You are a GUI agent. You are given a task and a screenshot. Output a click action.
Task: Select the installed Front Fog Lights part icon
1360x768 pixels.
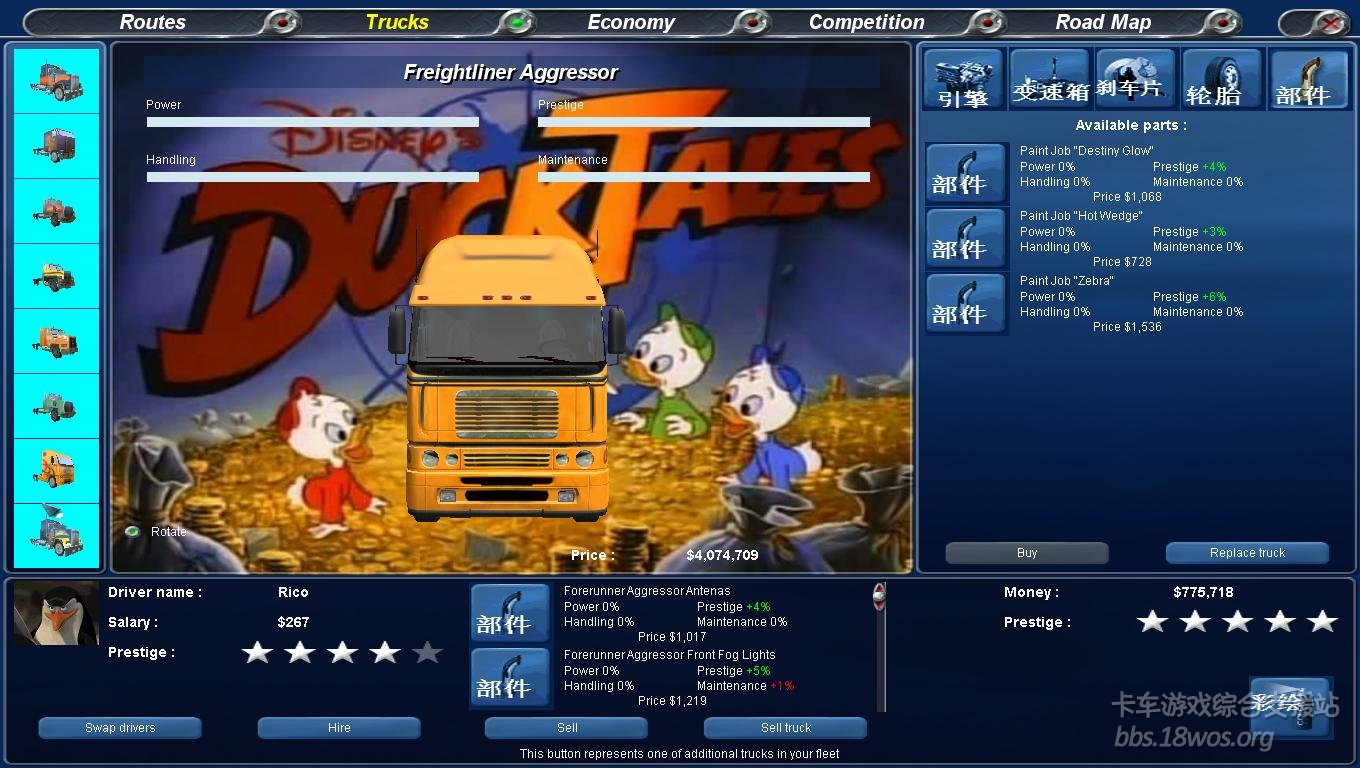coord(511,677)
